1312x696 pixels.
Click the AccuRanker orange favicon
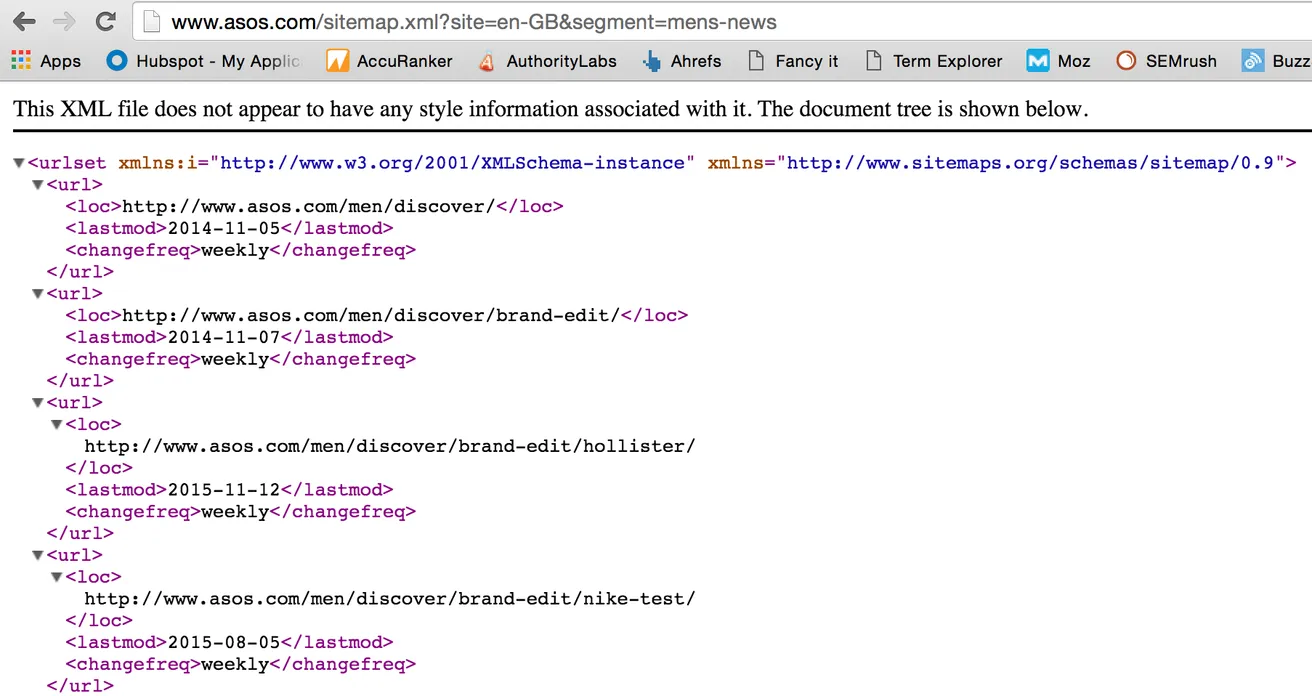(337, 61)
